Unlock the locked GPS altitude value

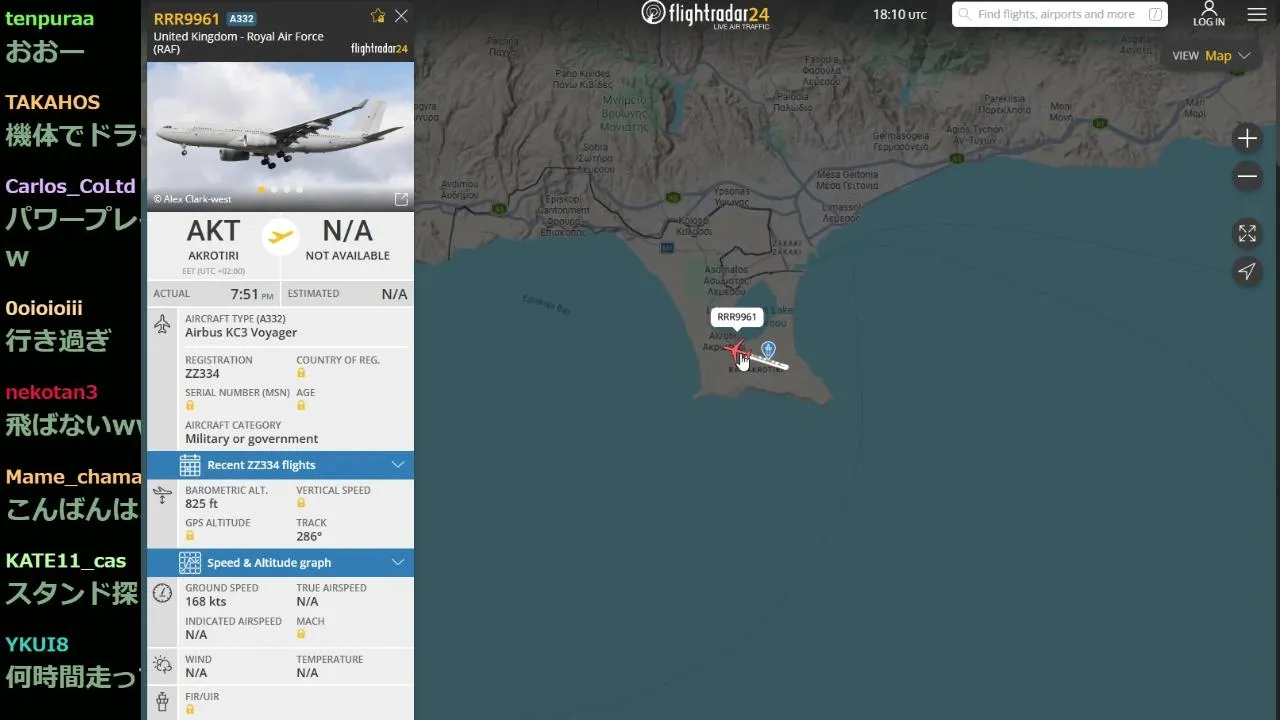(190, 536)
